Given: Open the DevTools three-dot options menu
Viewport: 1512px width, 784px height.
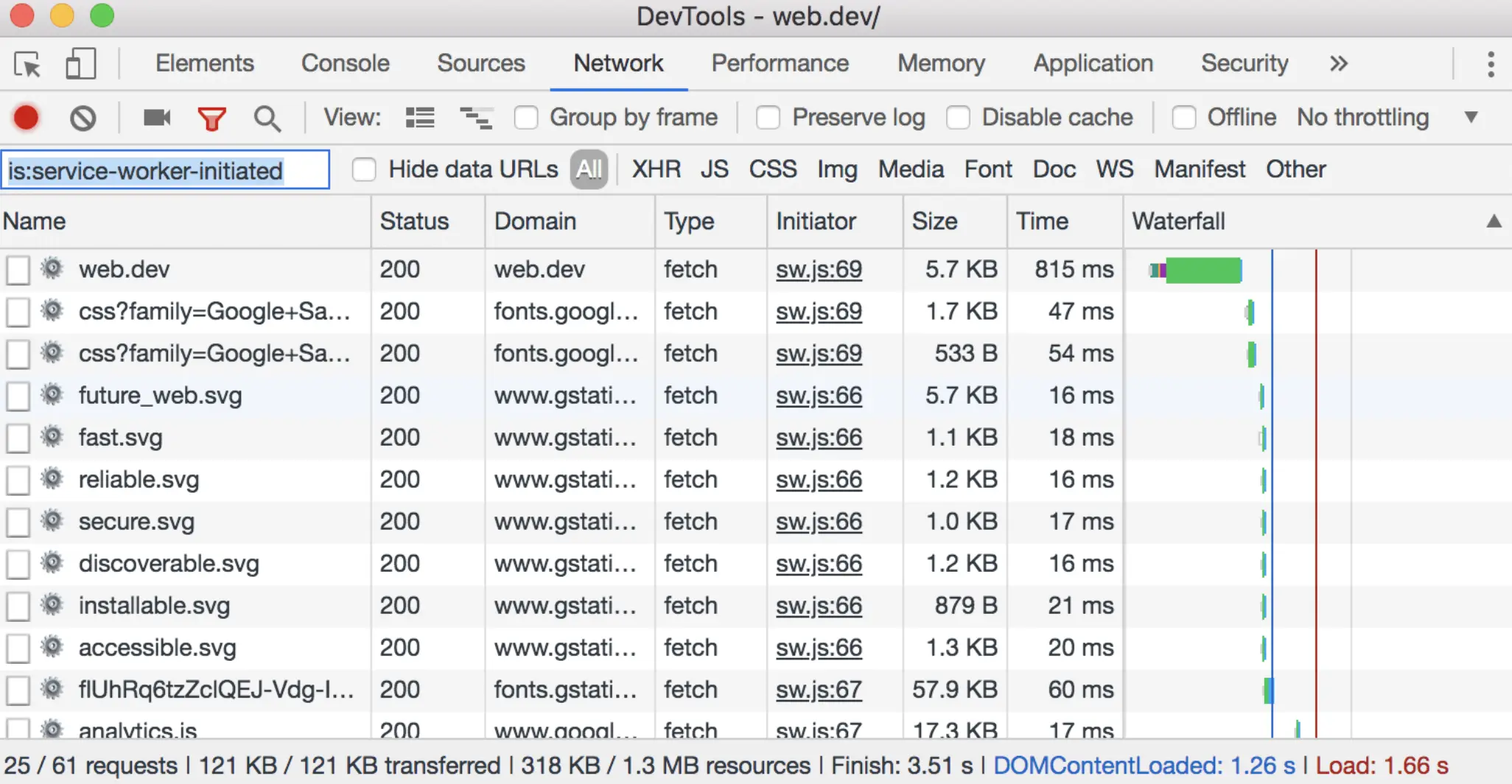Looking at the screenshot, I should [x=1490, y=64].
